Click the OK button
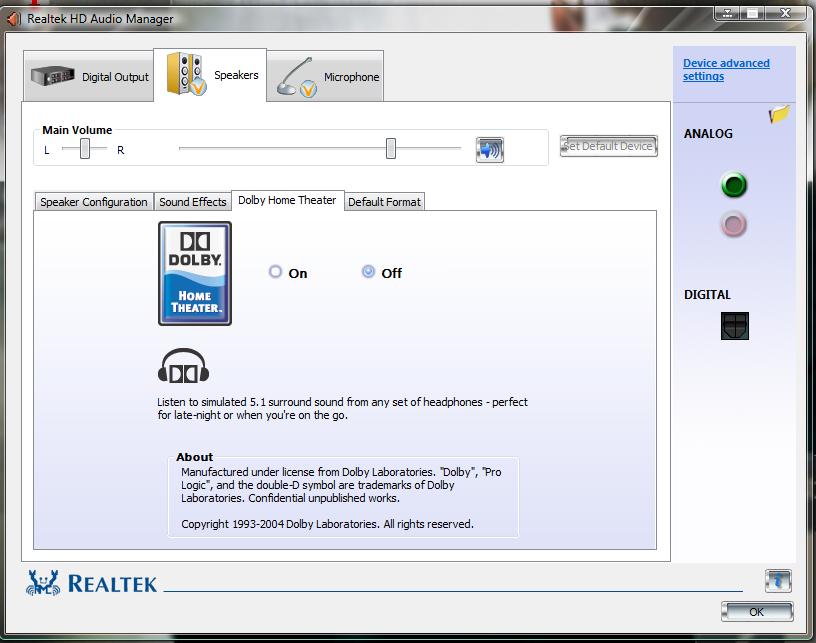The height and width of the screenshot is (643, 816). (757, 612)
